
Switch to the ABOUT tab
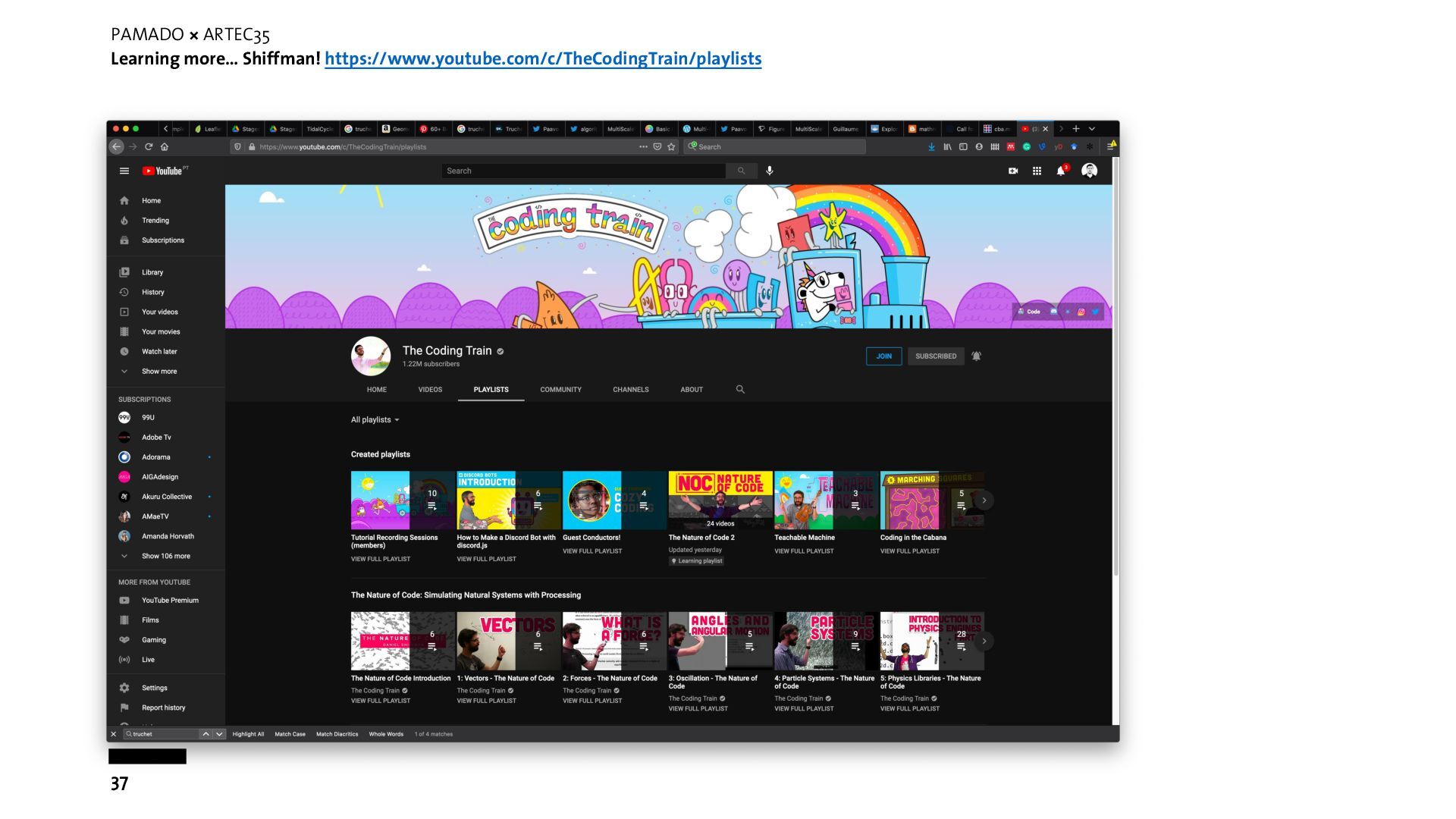[692, 390]
